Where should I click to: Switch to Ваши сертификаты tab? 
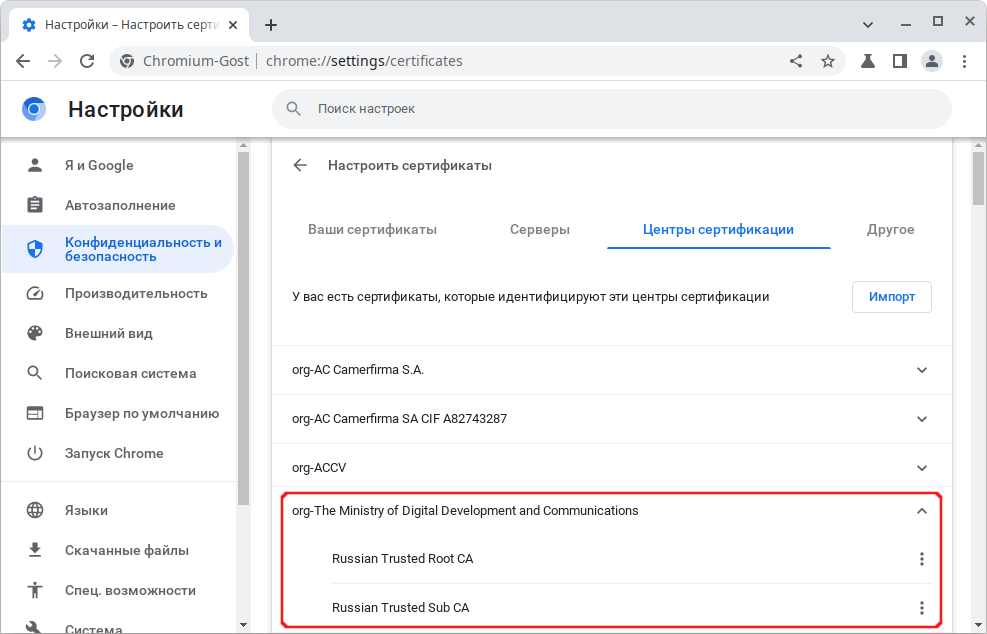pyautogui.click(x=372, y=230)
